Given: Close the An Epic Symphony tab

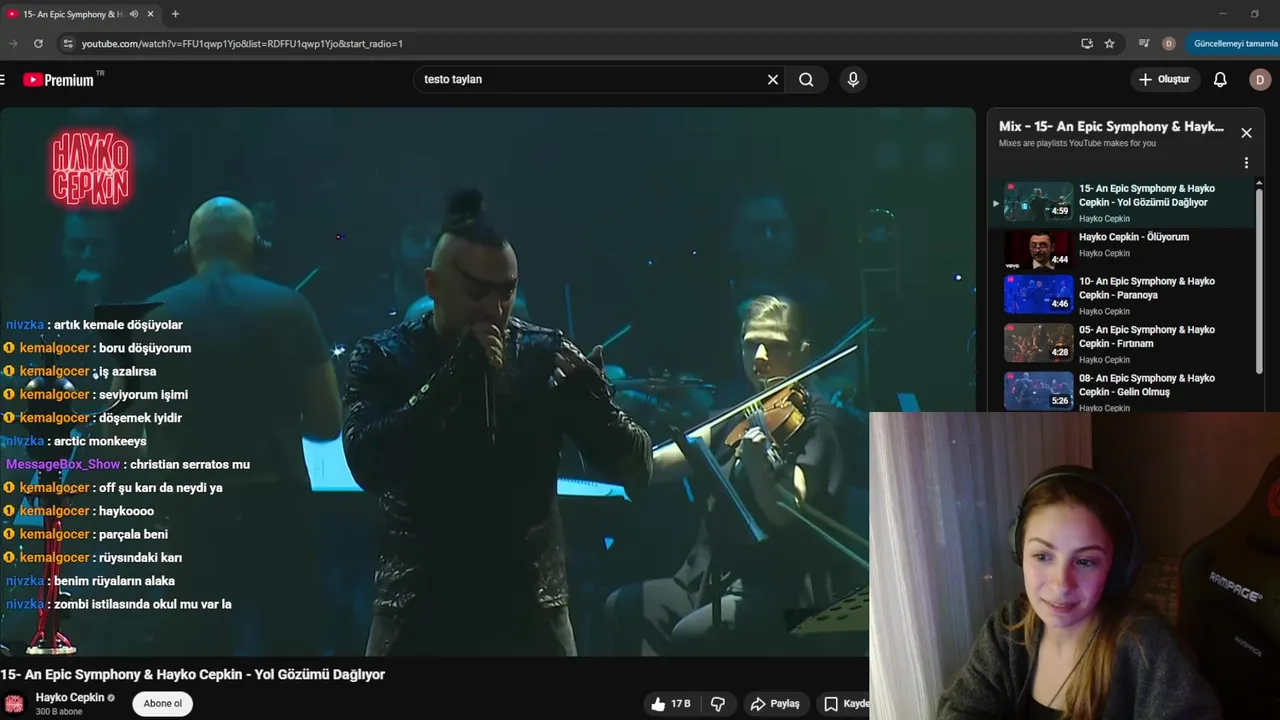Looking at the screenshot, I should (x=150, y=14).
